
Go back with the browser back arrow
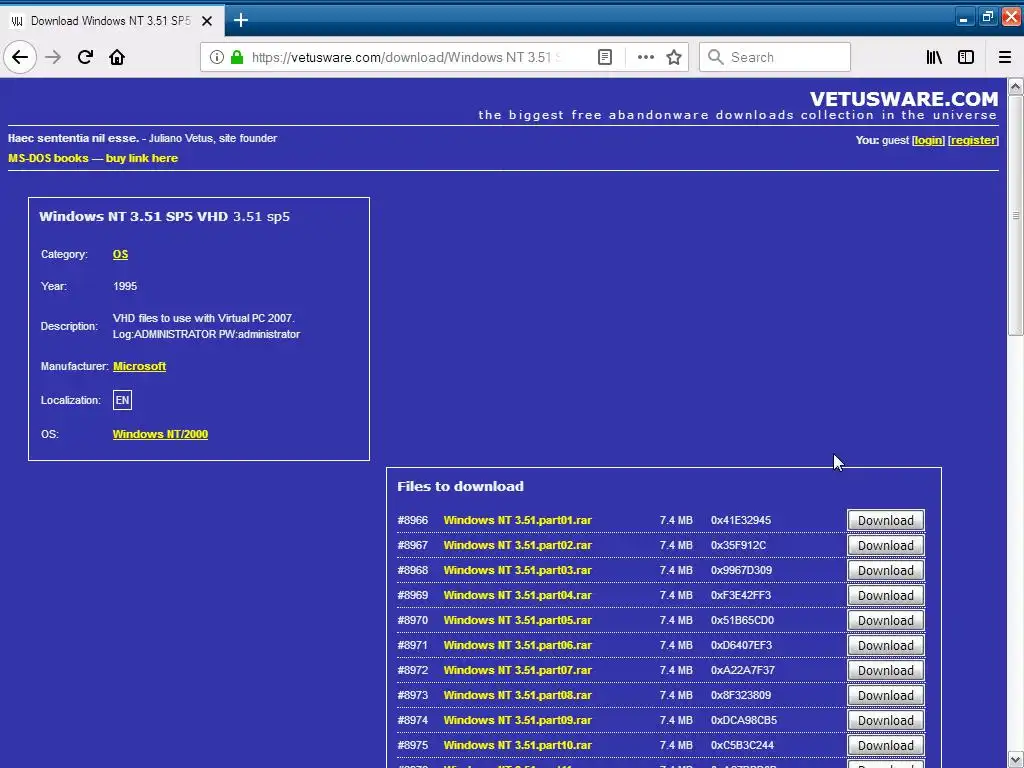click(20, 57)
